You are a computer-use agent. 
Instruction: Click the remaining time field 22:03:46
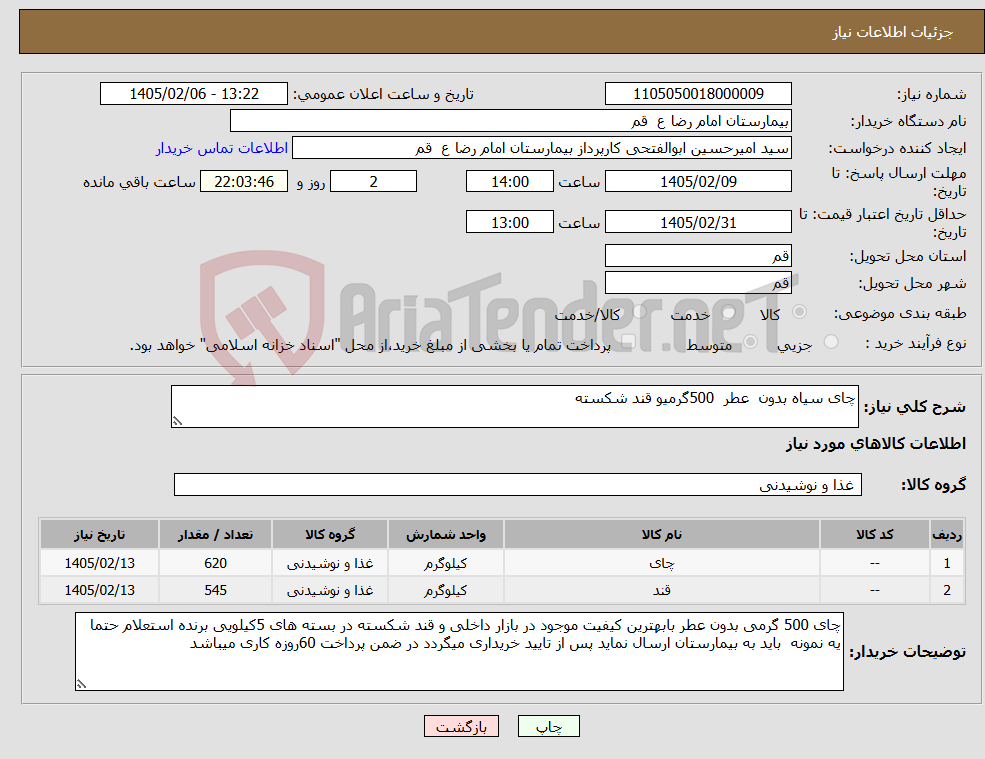244,182
